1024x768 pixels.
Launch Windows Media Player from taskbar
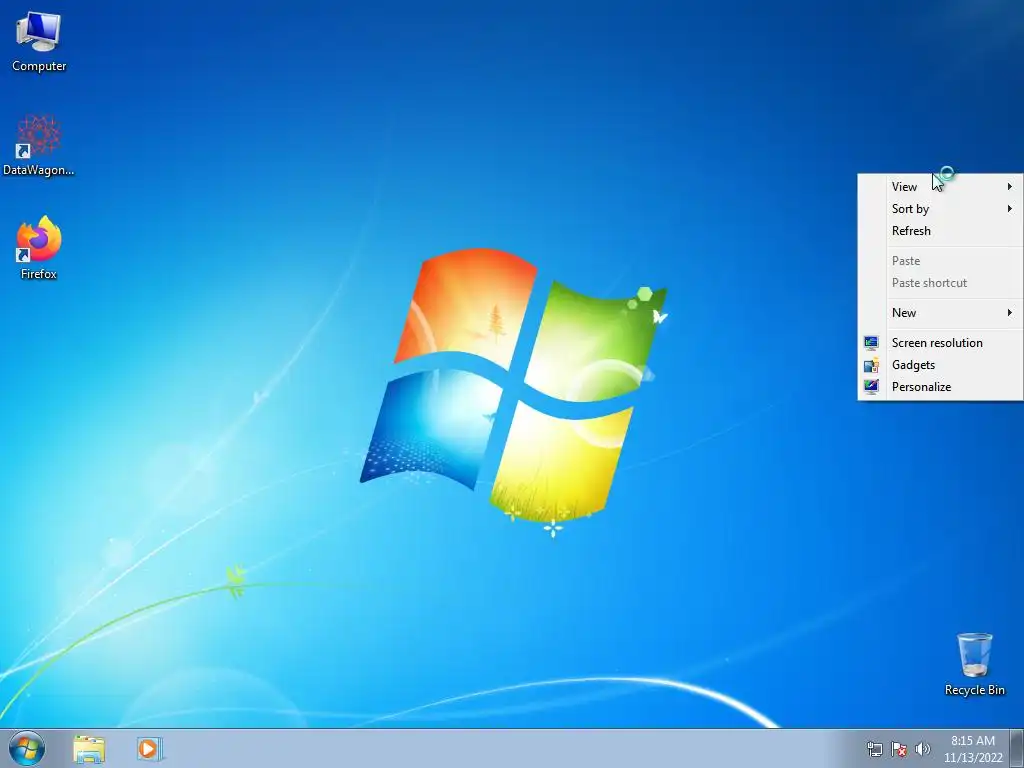[x=149, y=749]
